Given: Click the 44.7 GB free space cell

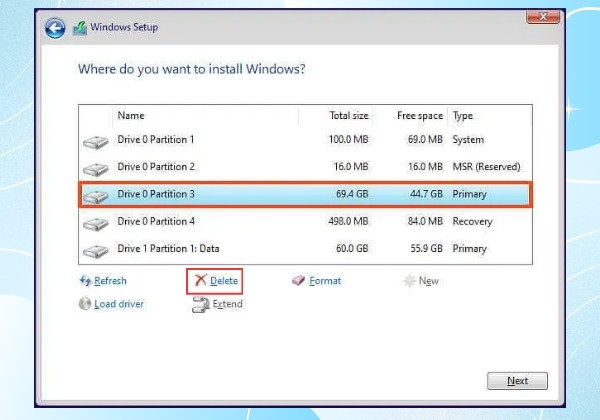Looking at the screenshot, I should point(426,194).
